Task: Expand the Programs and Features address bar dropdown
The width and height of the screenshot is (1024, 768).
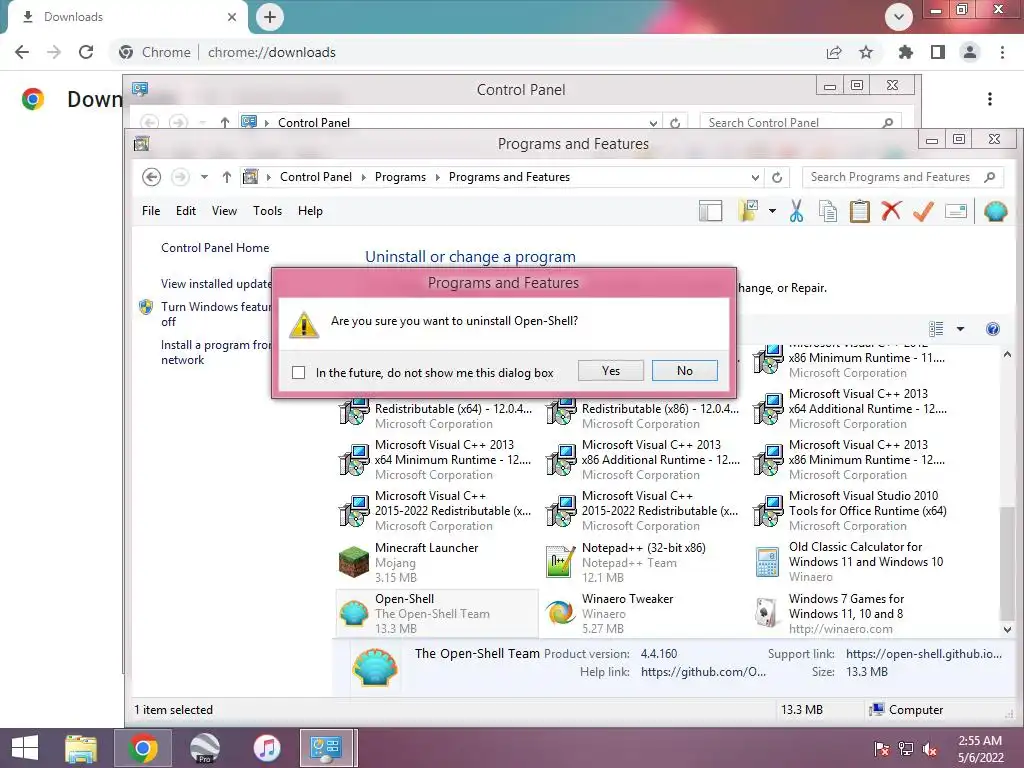Action: [755, 178]
